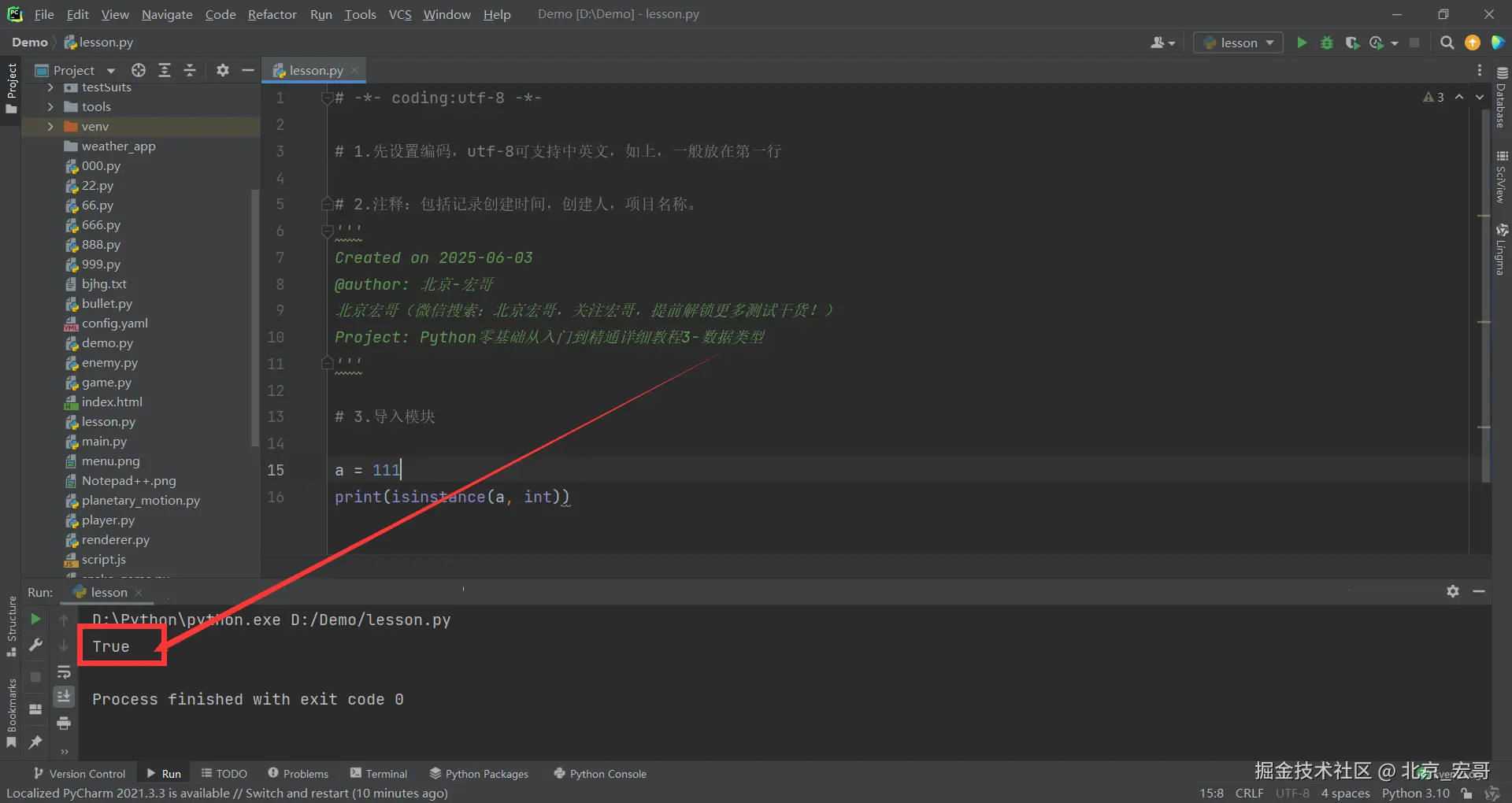The image size is (1512, 803).
Task: Open Project panel settings gear
Action: point(223,70)
